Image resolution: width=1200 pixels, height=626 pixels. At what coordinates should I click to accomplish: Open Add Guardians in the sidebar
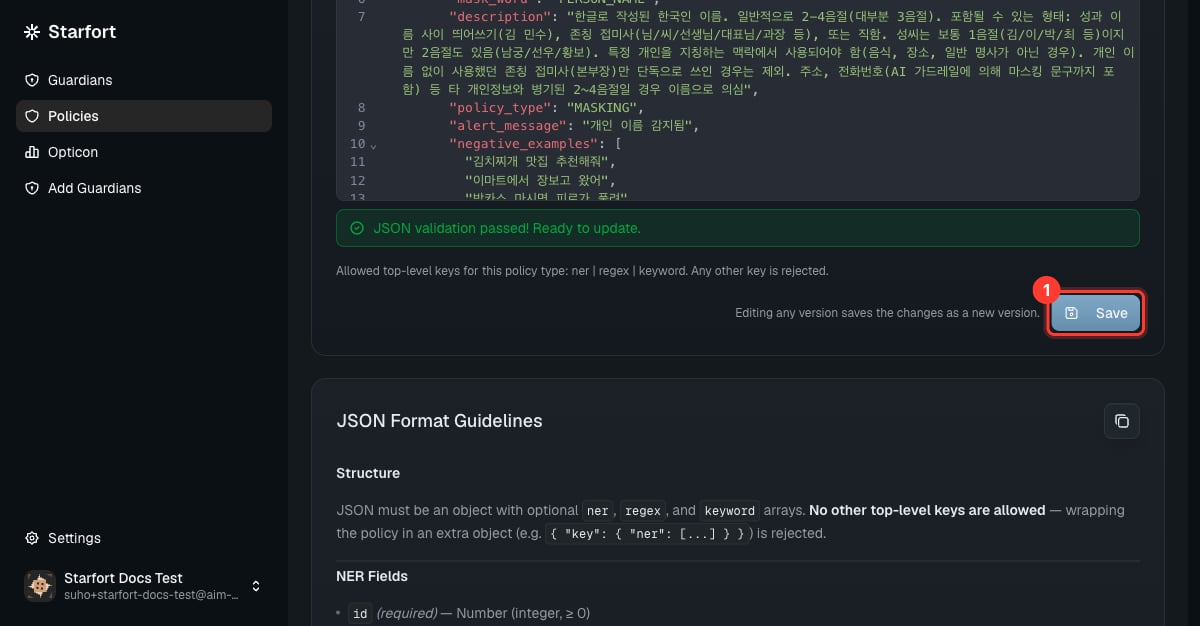point(144,188)
